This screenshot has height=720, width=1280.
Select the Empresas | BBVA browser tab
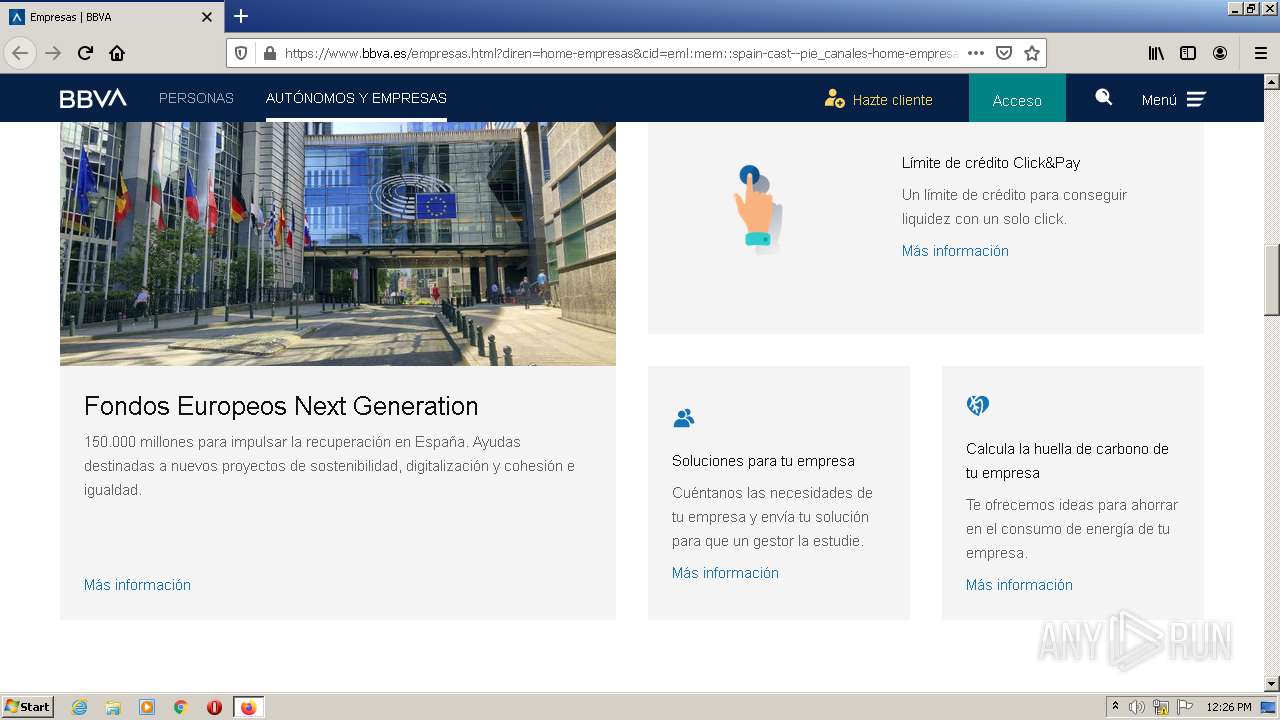tap(111, 17)
